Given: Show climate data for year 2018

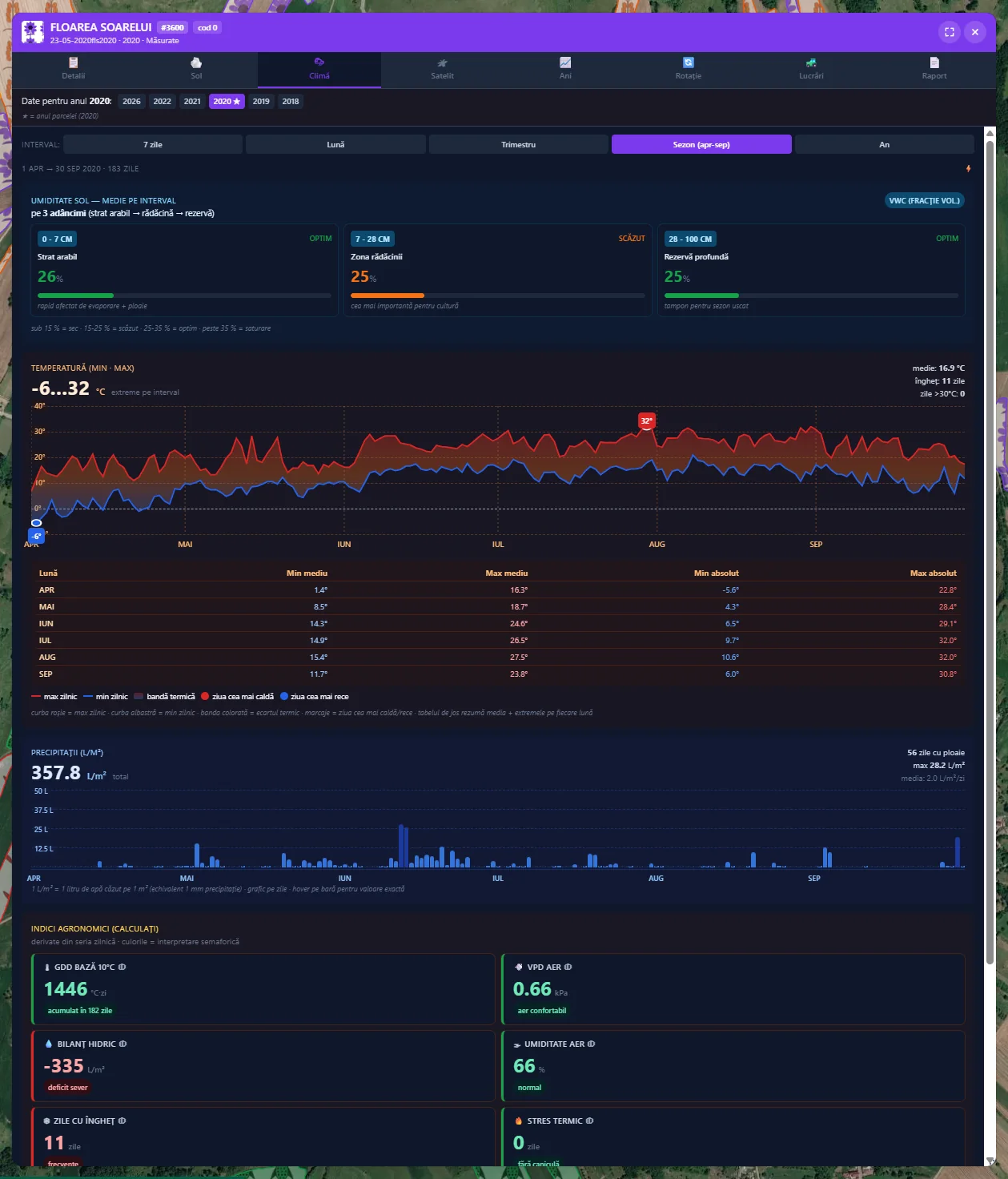Looking at the screenshot, I should click(291, 101).
